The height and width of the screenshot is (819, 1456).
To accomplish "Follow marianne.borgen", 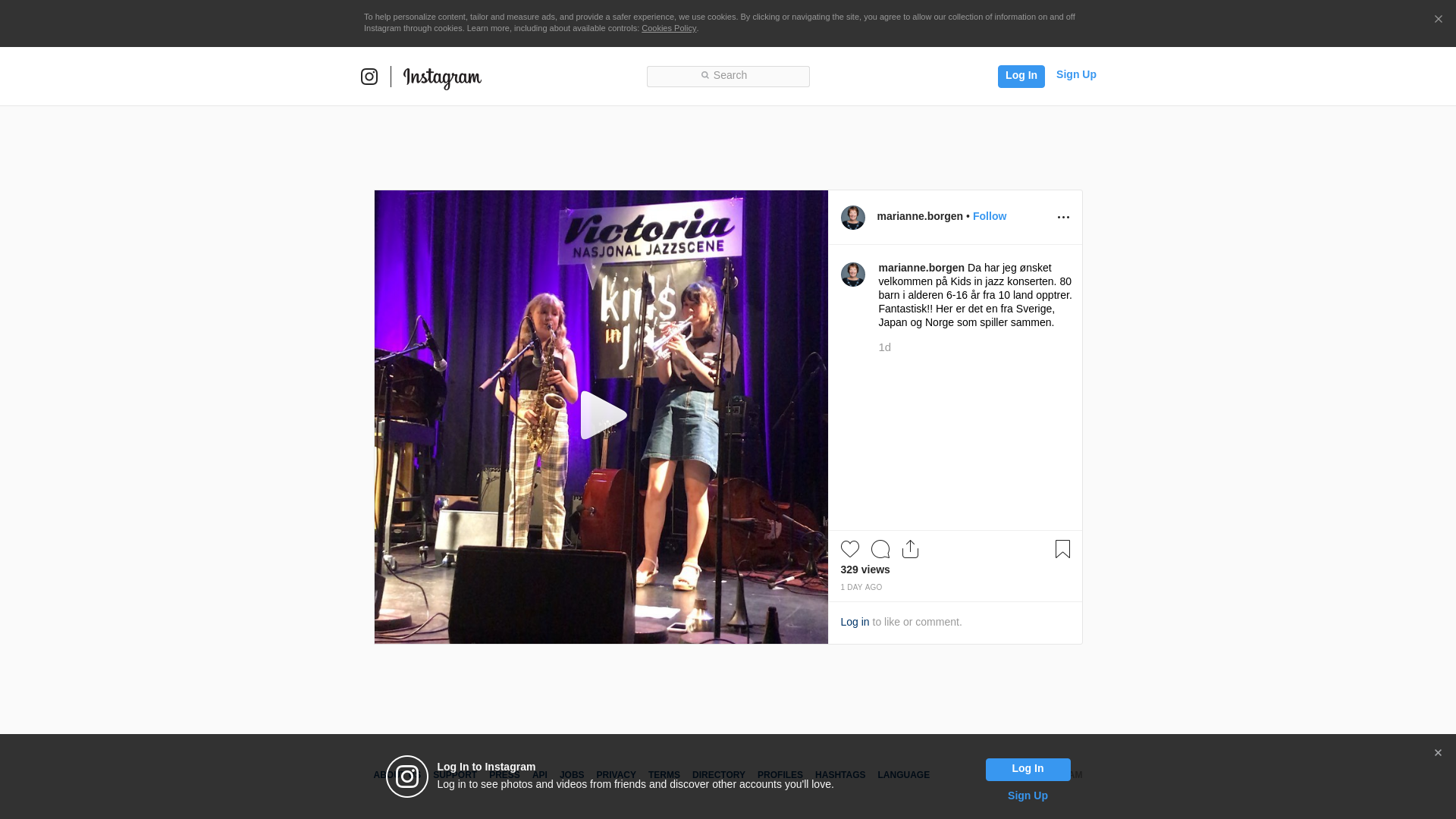I will (x=990, y=216).
